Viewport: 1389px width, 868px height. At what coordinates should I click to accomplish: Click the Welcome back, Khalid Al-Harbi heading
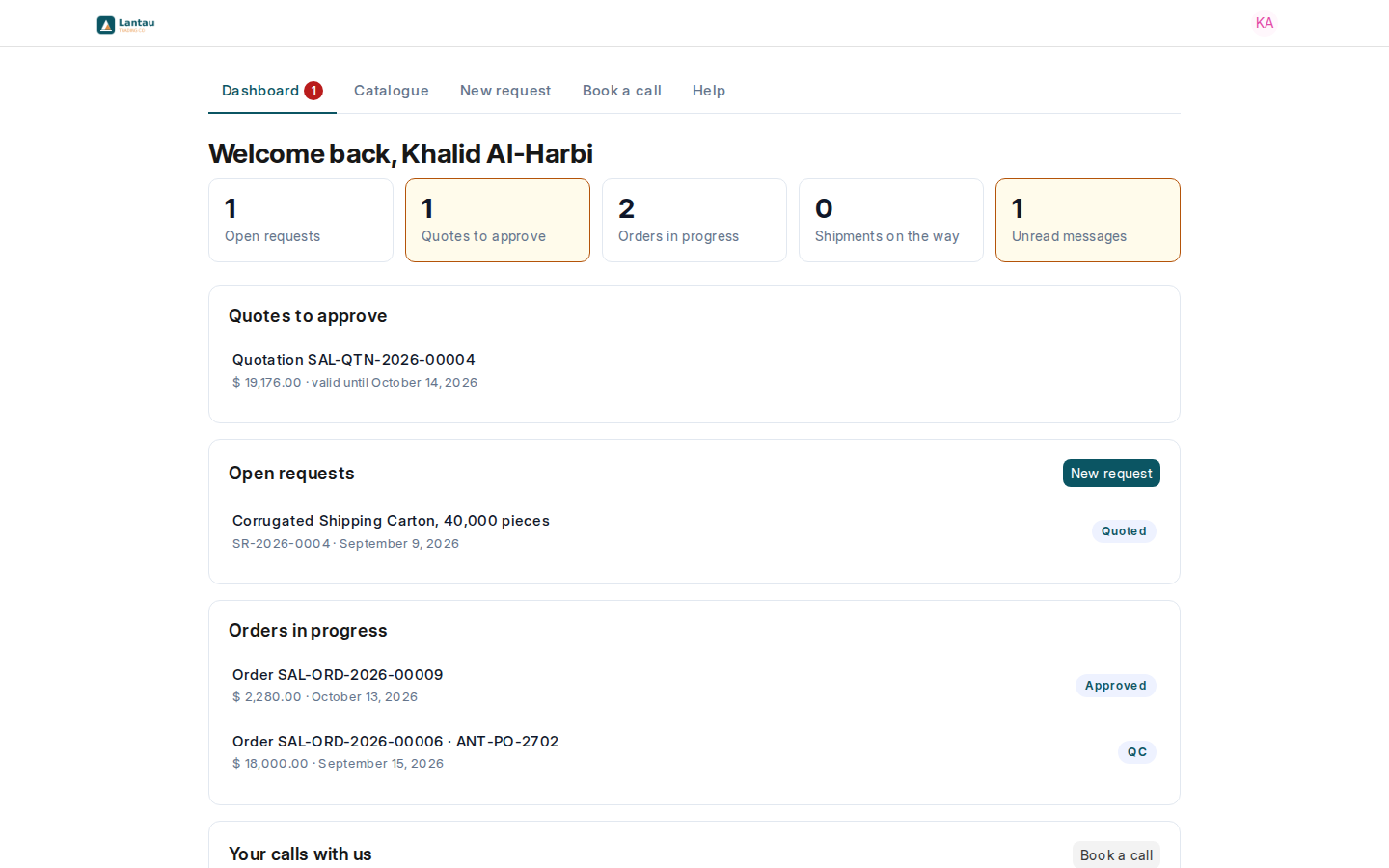400,153
